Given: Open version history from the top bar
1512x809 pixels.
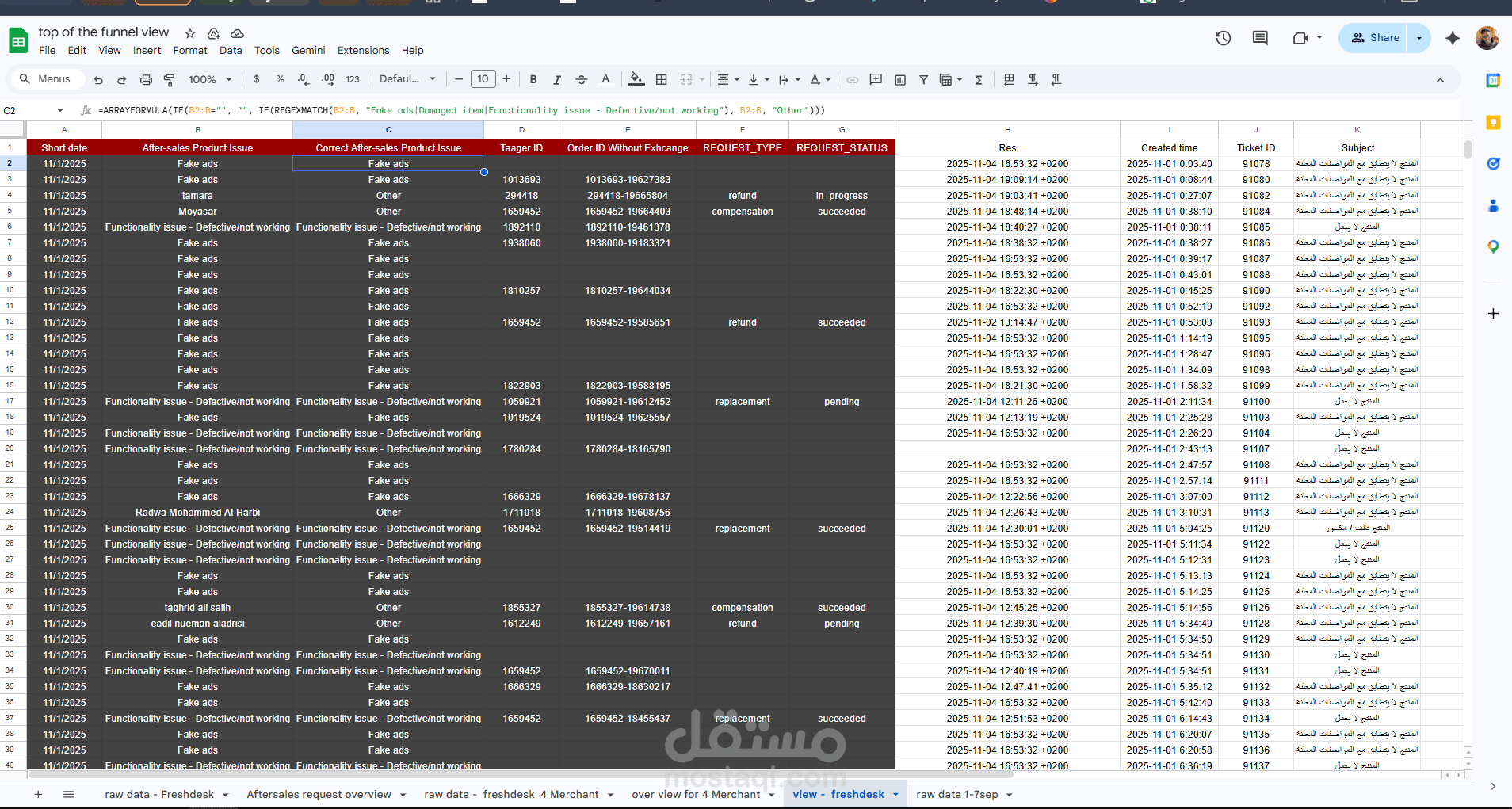Looking at the screenshot, I should tap(1223, 37).
